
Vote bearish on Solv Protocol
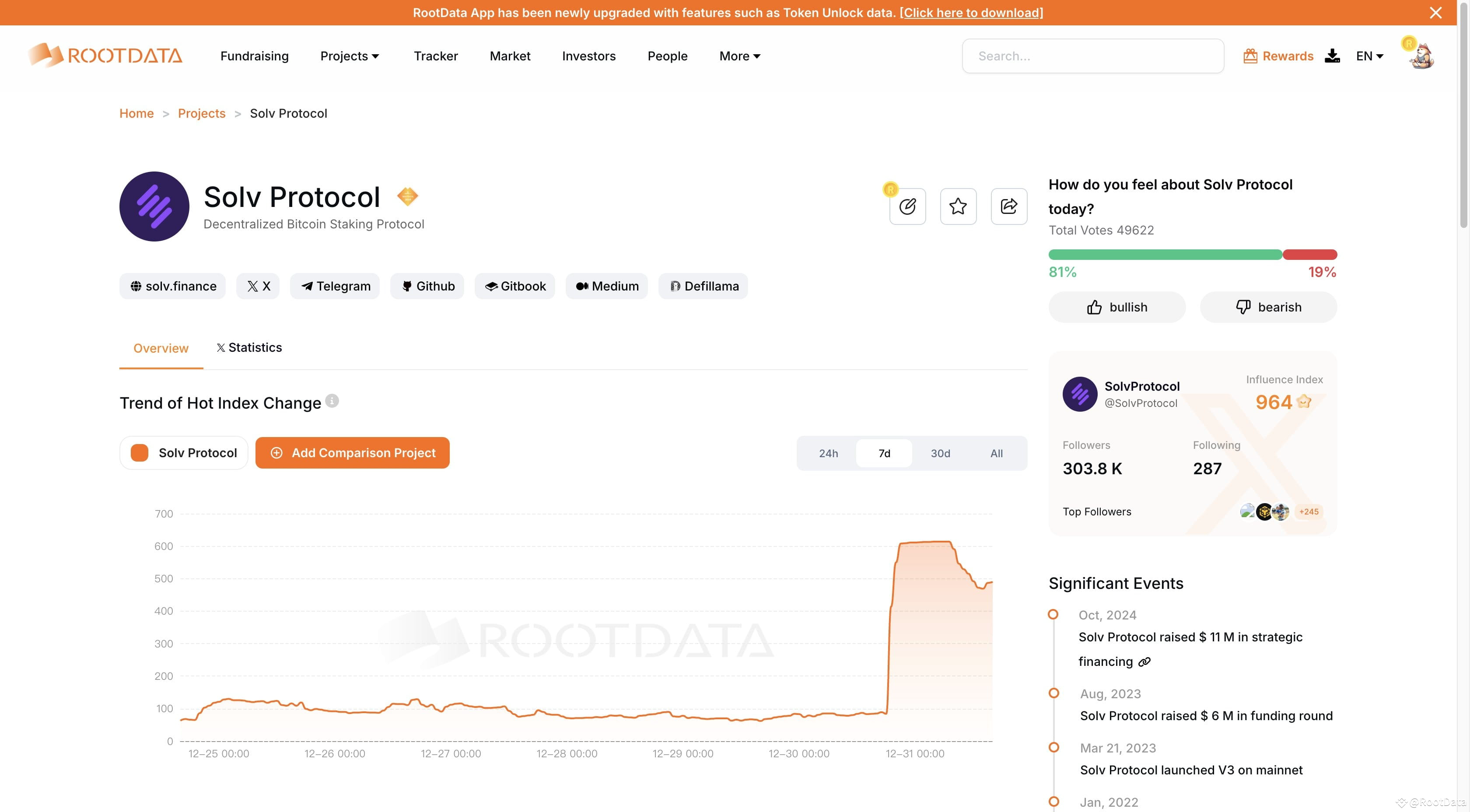click(x=1267, y=307)
